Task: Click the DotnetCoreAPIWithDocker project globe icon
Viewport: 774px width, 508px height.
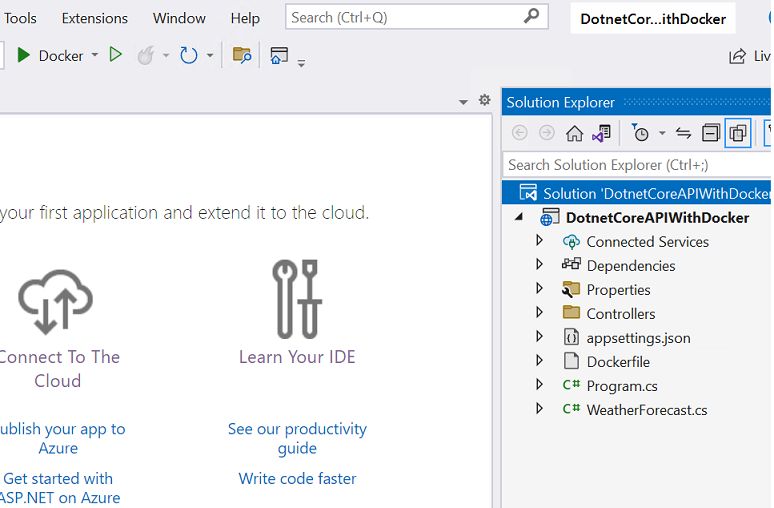Action: point(549,217)
